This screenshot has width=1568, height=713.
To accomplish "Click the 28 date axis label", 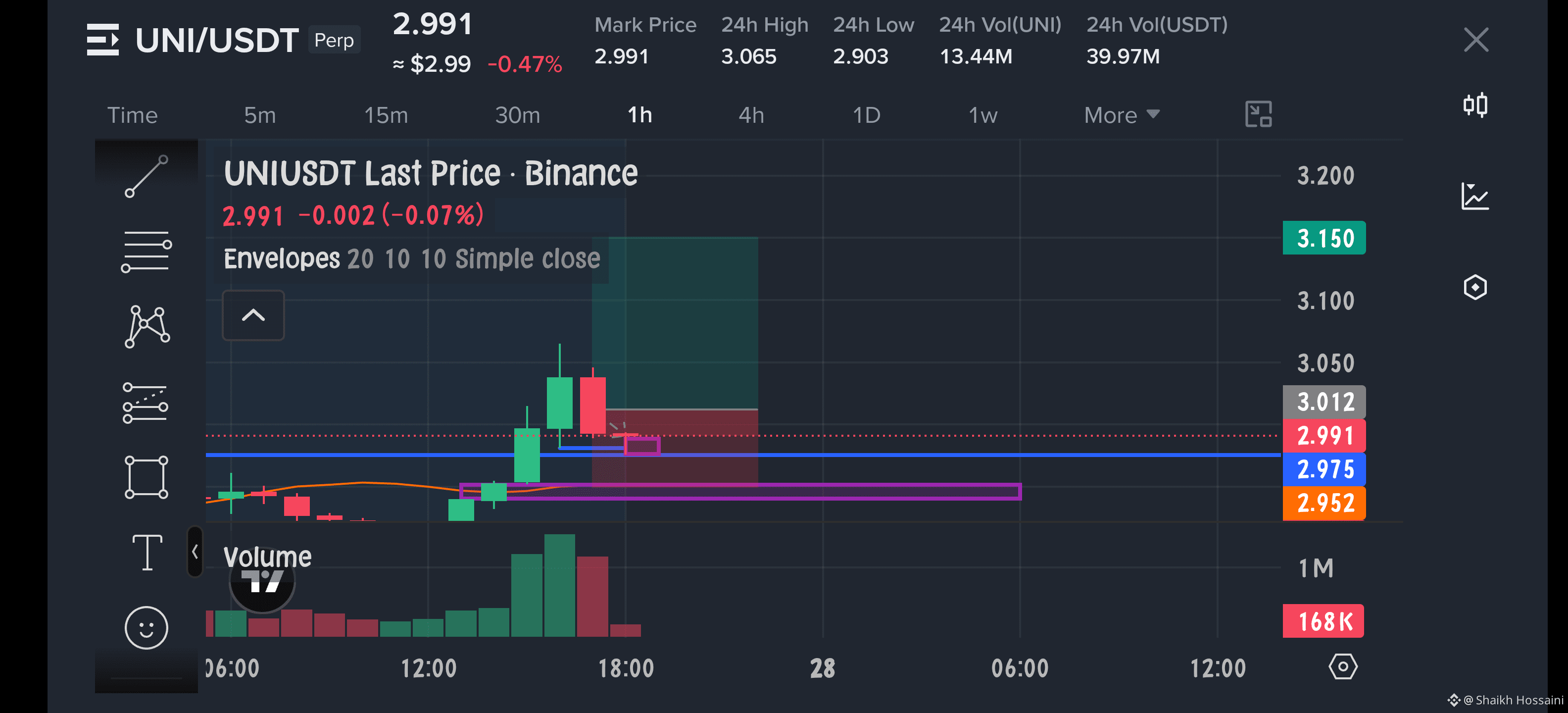I will [822, 668].
